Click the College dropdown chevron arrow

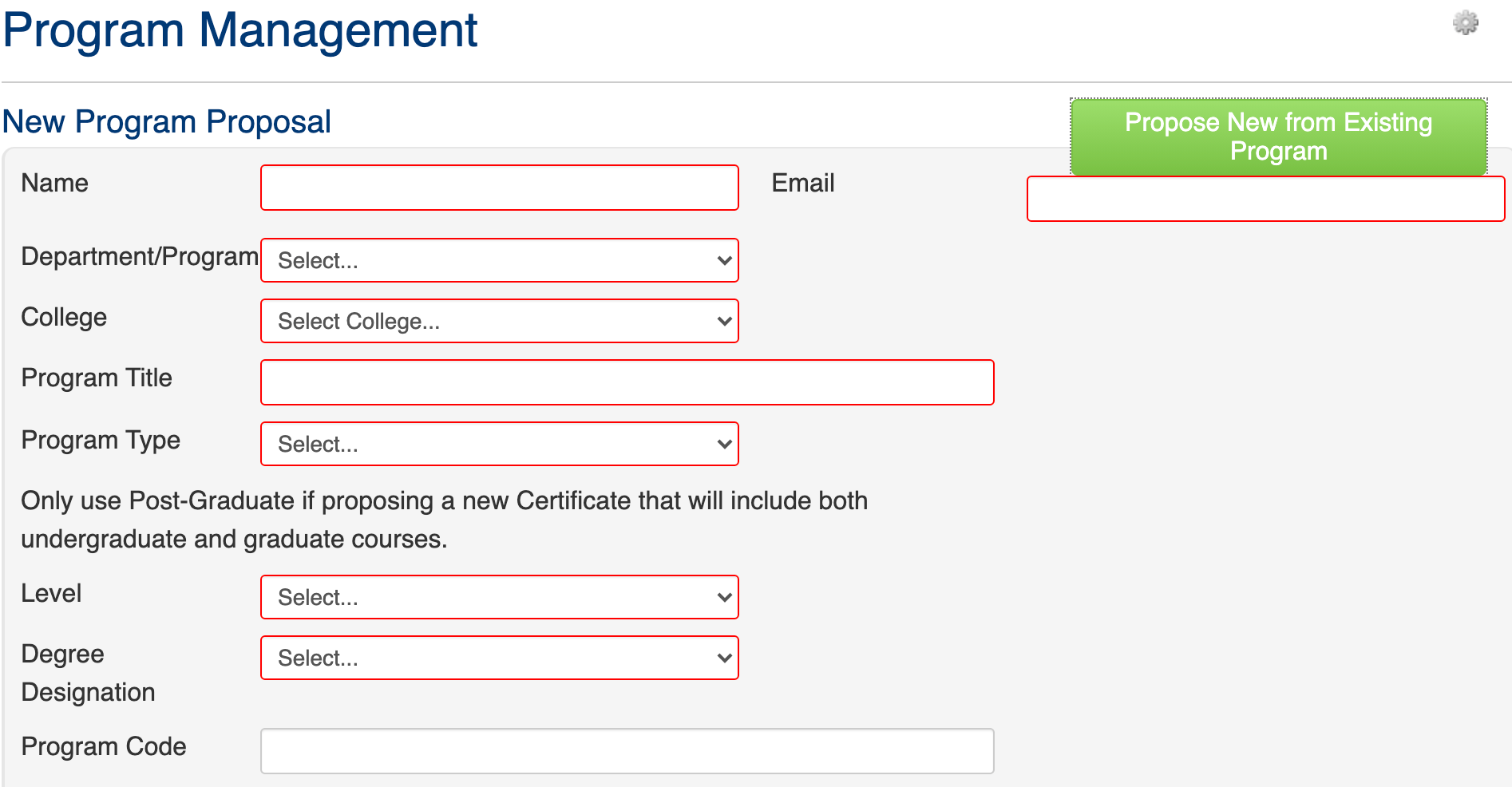pyautogui.click(x=724, y=321)
